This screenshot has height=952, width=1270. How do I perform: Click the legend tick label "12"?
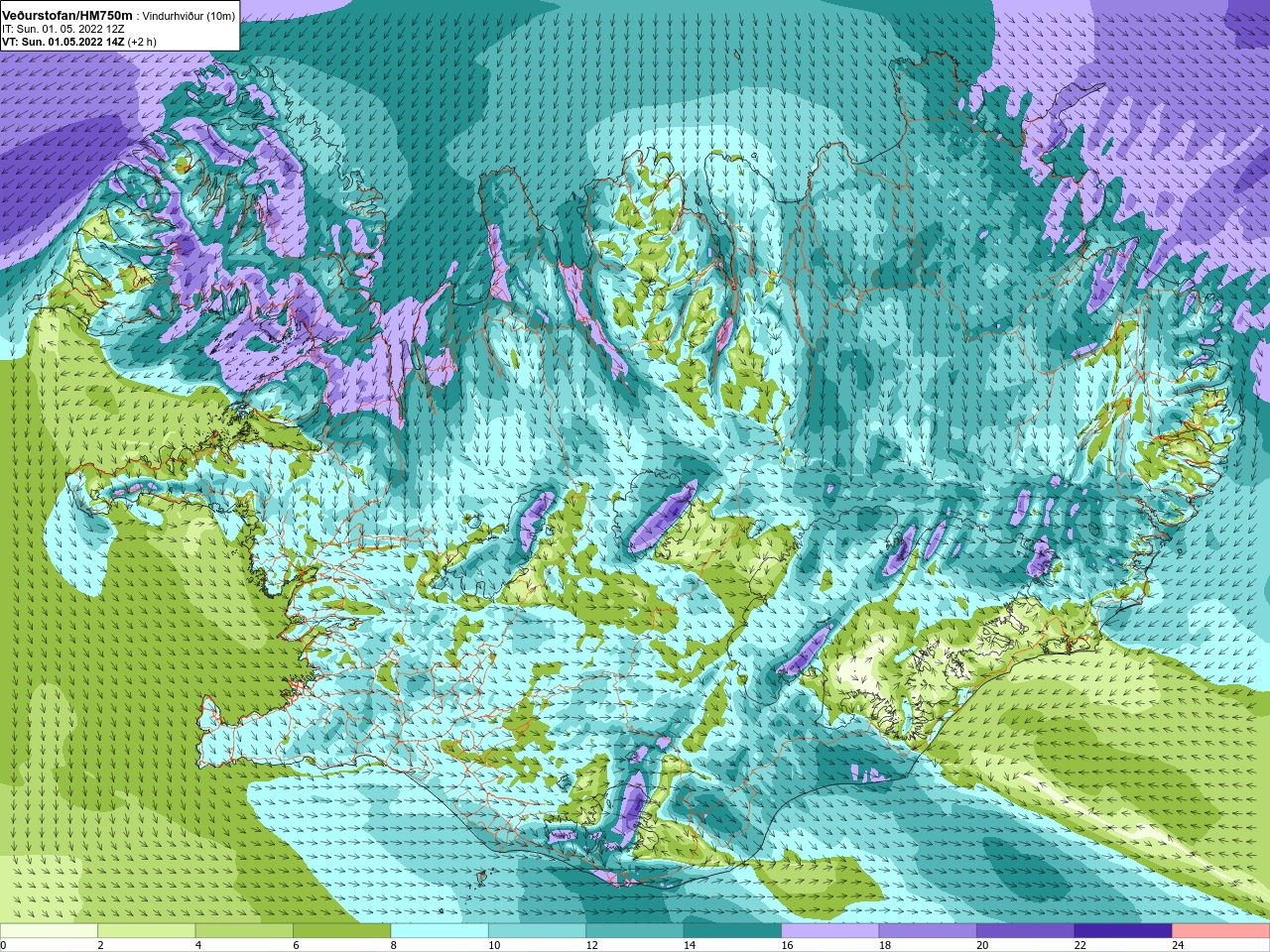point(592,946)
